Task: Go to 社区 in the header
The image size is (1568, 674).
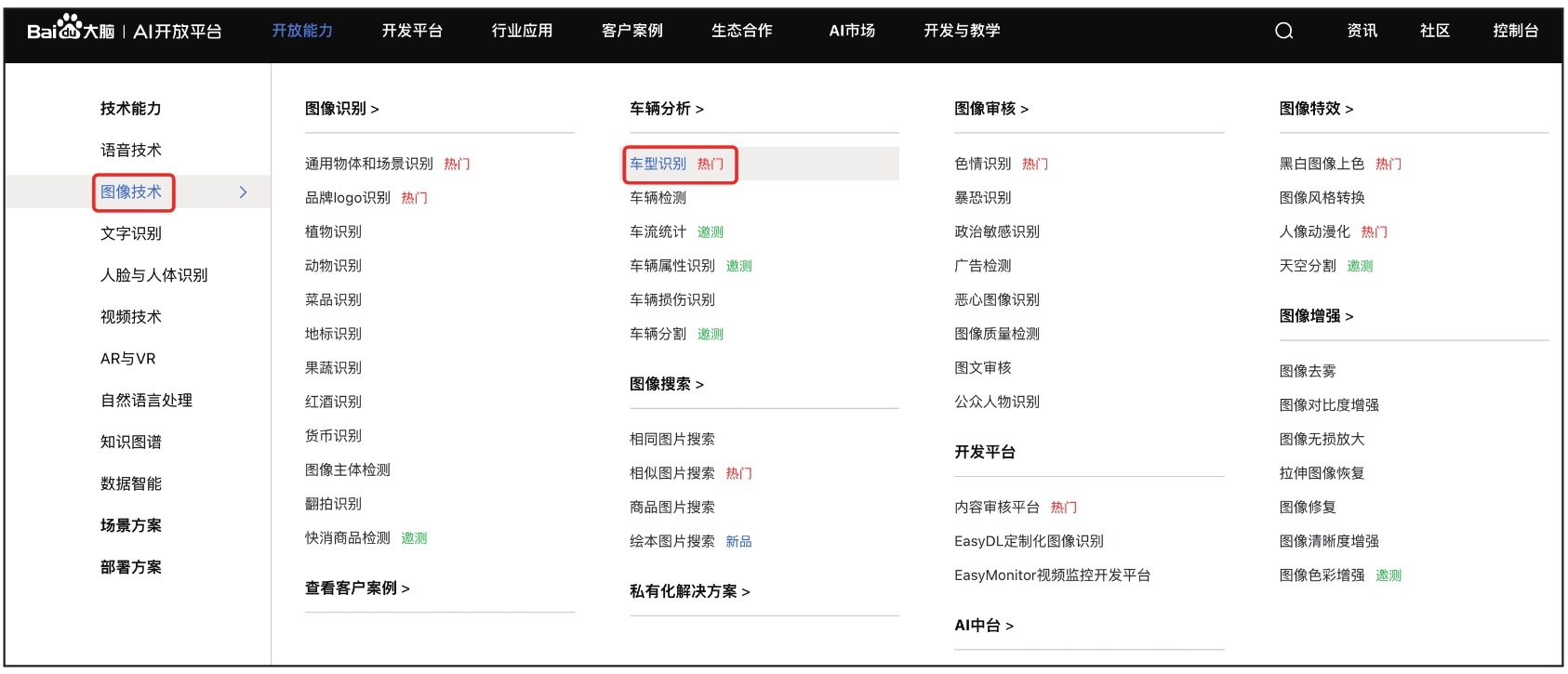Action: pos(1435,31)
